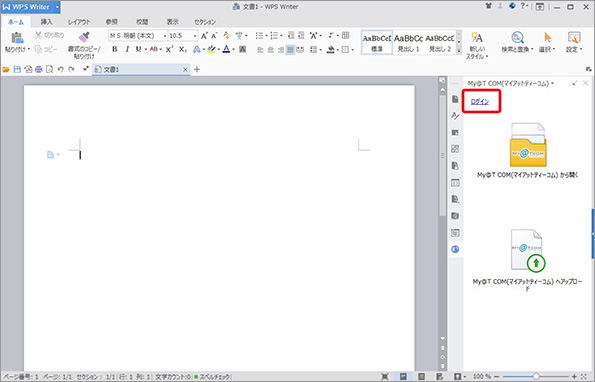Screen dimensions: 595x382
Task: Open the numbered list dropdown arrow
Action: coord(281,36)
